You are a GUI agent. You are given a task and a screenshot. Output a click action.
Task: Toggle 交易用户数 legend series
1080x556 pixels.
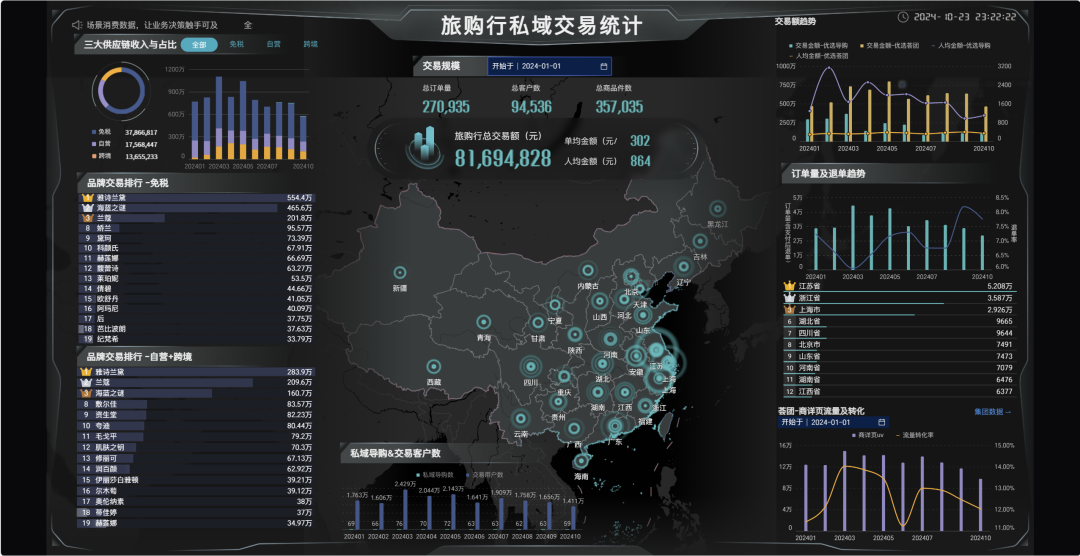click(483, 475)
